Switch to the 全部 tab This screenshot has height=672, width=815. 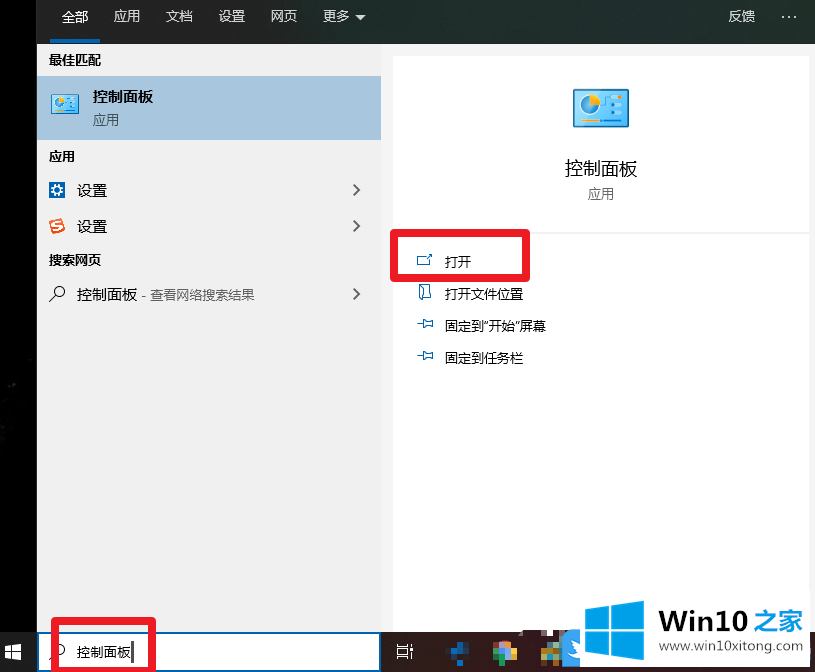pyautogui.click(x=75, y=17)
